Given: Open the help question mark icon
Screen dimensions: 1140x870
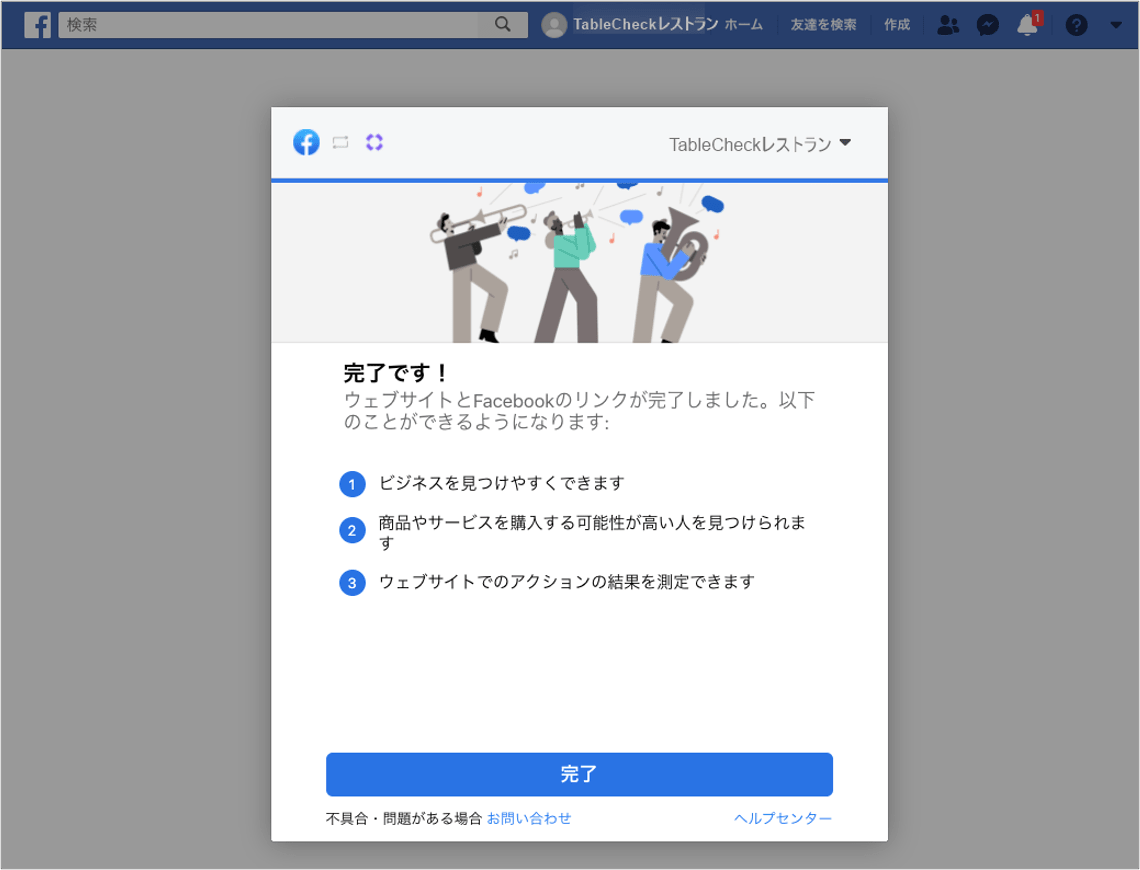Looking at the screenshot, I should pos(1076,25).
